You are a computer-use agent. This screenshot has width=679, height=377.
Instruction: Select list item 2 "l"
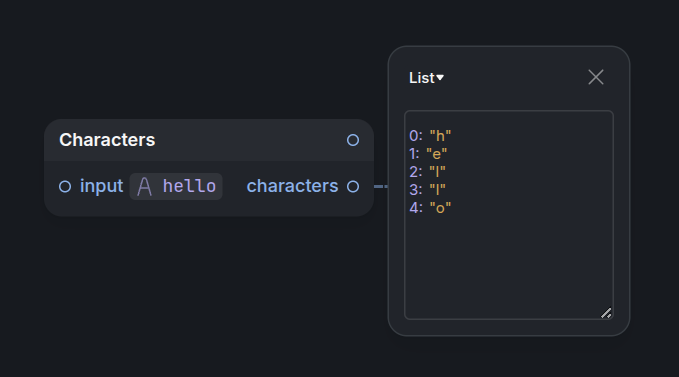[x=427, y=172]
